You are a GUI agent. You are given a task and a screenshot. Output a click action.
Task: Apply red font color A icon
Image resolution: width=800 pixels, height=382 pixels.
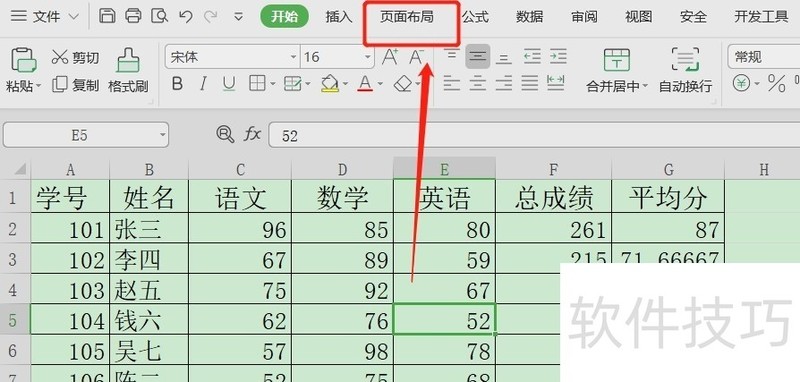[365, 84]
